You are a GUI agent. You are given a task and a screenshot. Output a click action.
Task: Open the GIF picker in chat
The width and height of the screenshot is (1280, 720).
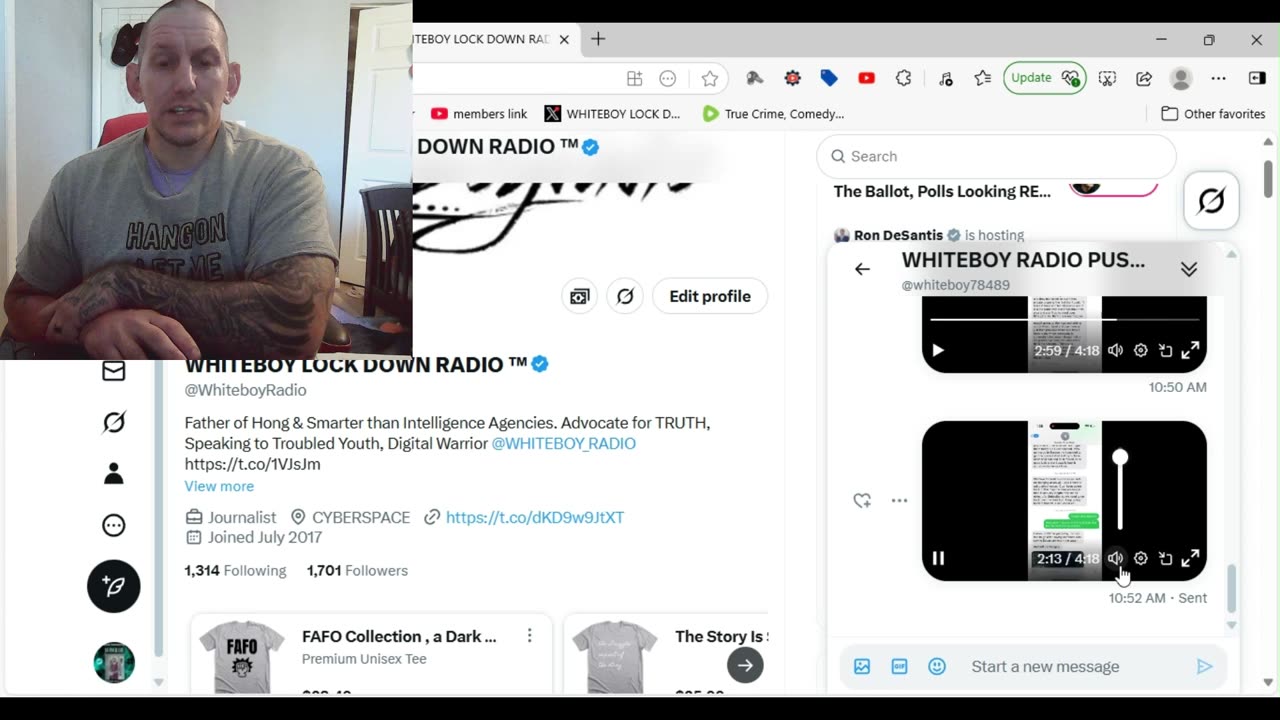click(x=899, y=666)
